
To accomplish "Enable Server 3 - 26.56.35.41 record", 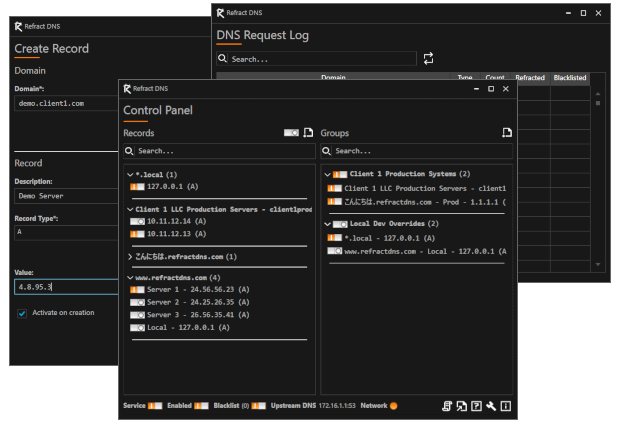I will [x=137, y=315].
